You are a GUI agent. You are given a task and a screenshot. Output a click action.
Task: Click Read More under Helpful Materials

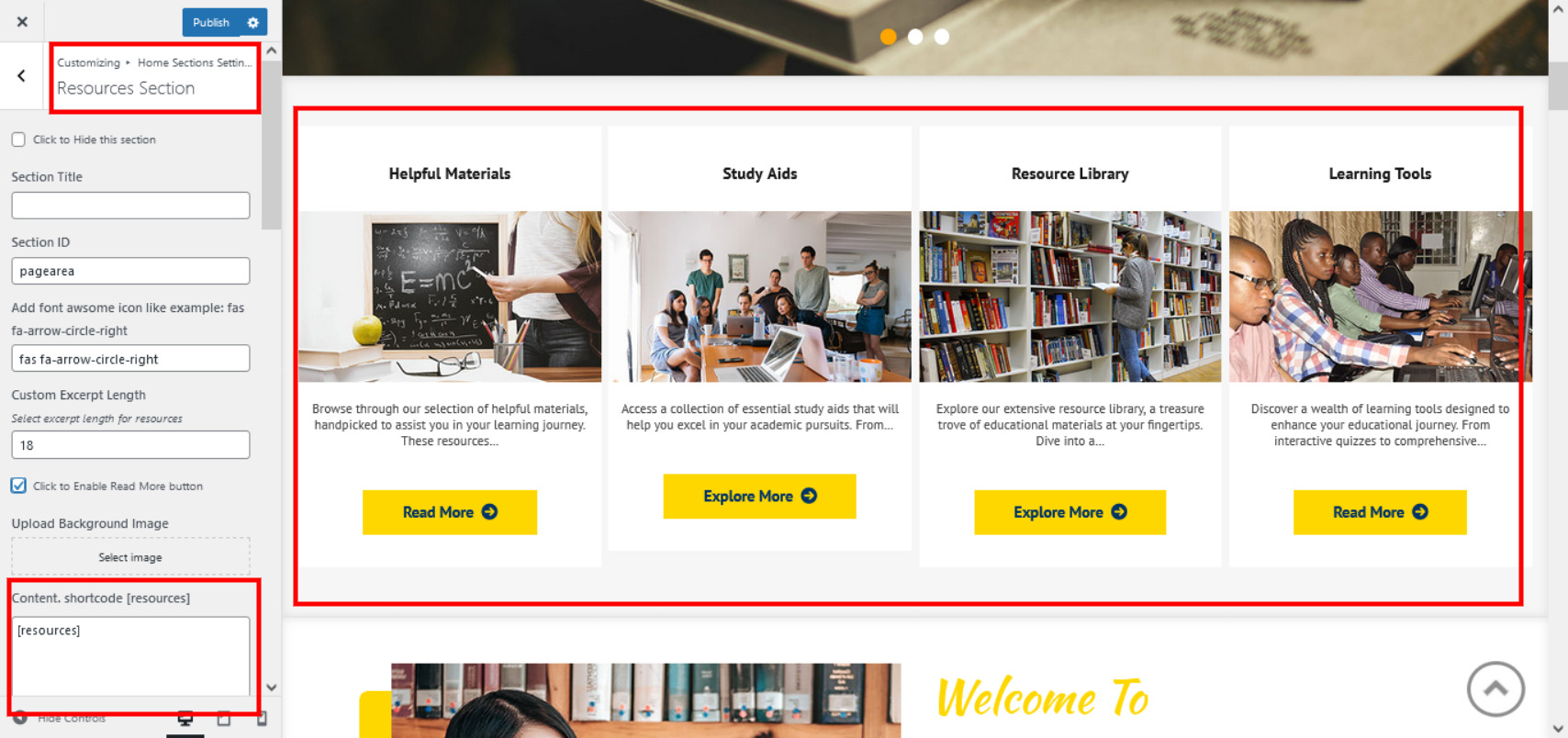450,512
